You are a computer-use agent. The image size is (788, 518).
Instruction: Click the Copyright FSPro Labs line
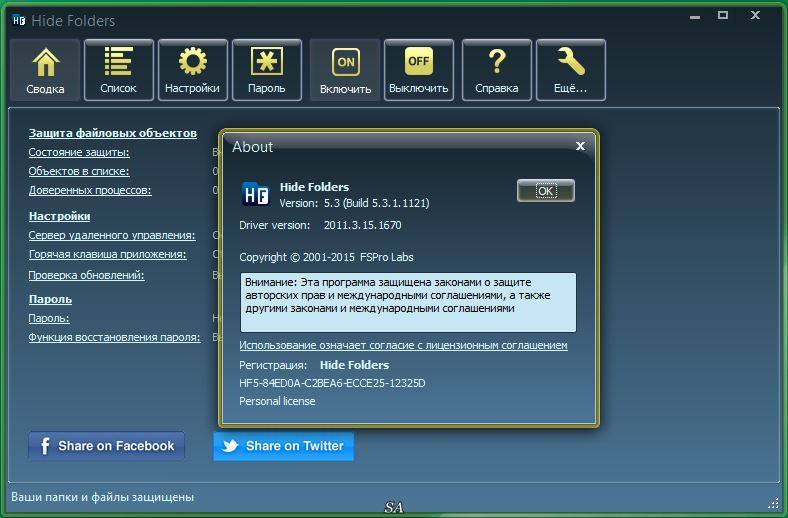click(x=326, y=257)
